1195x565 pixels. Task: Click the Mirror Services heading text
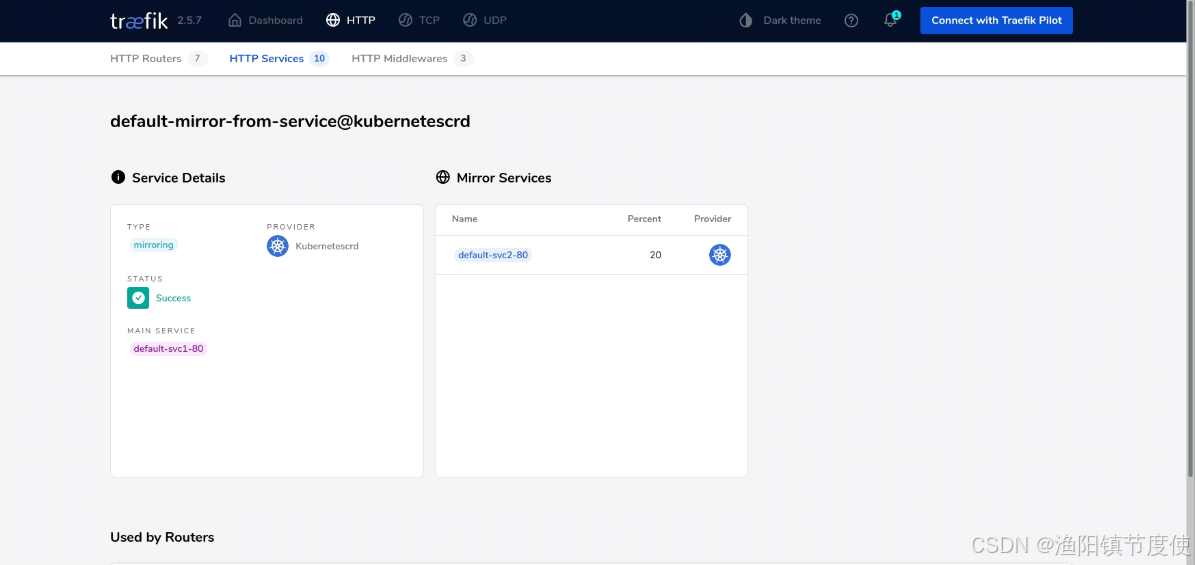(x=504, y=178)
